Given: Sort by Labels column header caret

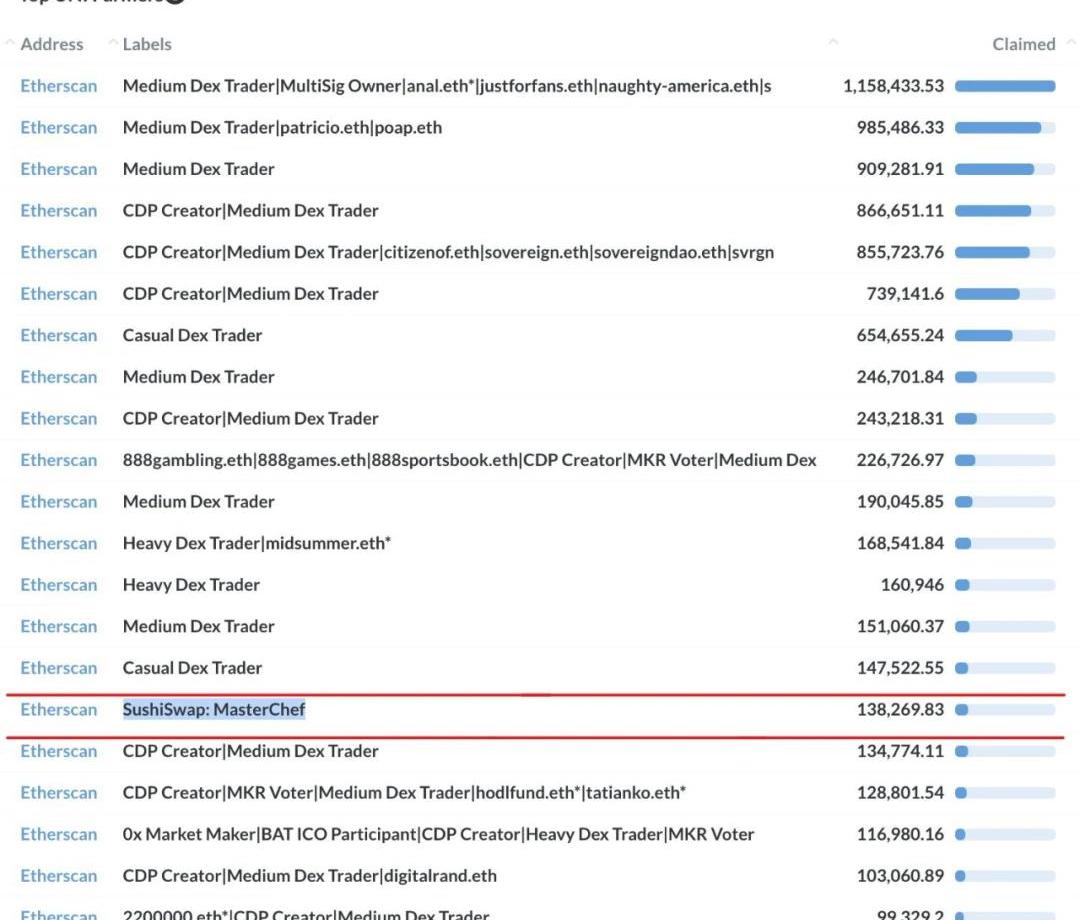Looking at the screenshot, I should [x=114, y=44].
